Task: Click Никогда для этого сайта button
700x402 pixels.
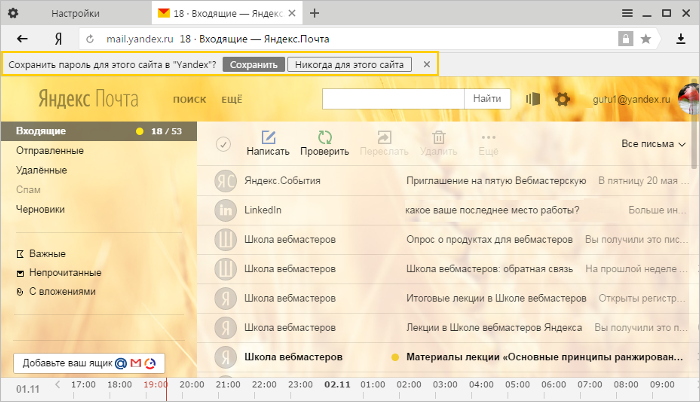Action: tap(349, 65)
